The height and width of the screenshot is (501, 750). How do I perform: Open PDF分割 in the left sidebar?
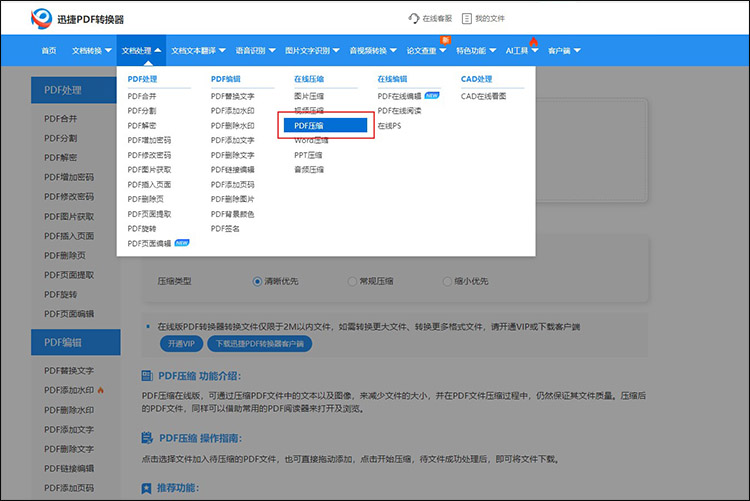click(60, 138)
